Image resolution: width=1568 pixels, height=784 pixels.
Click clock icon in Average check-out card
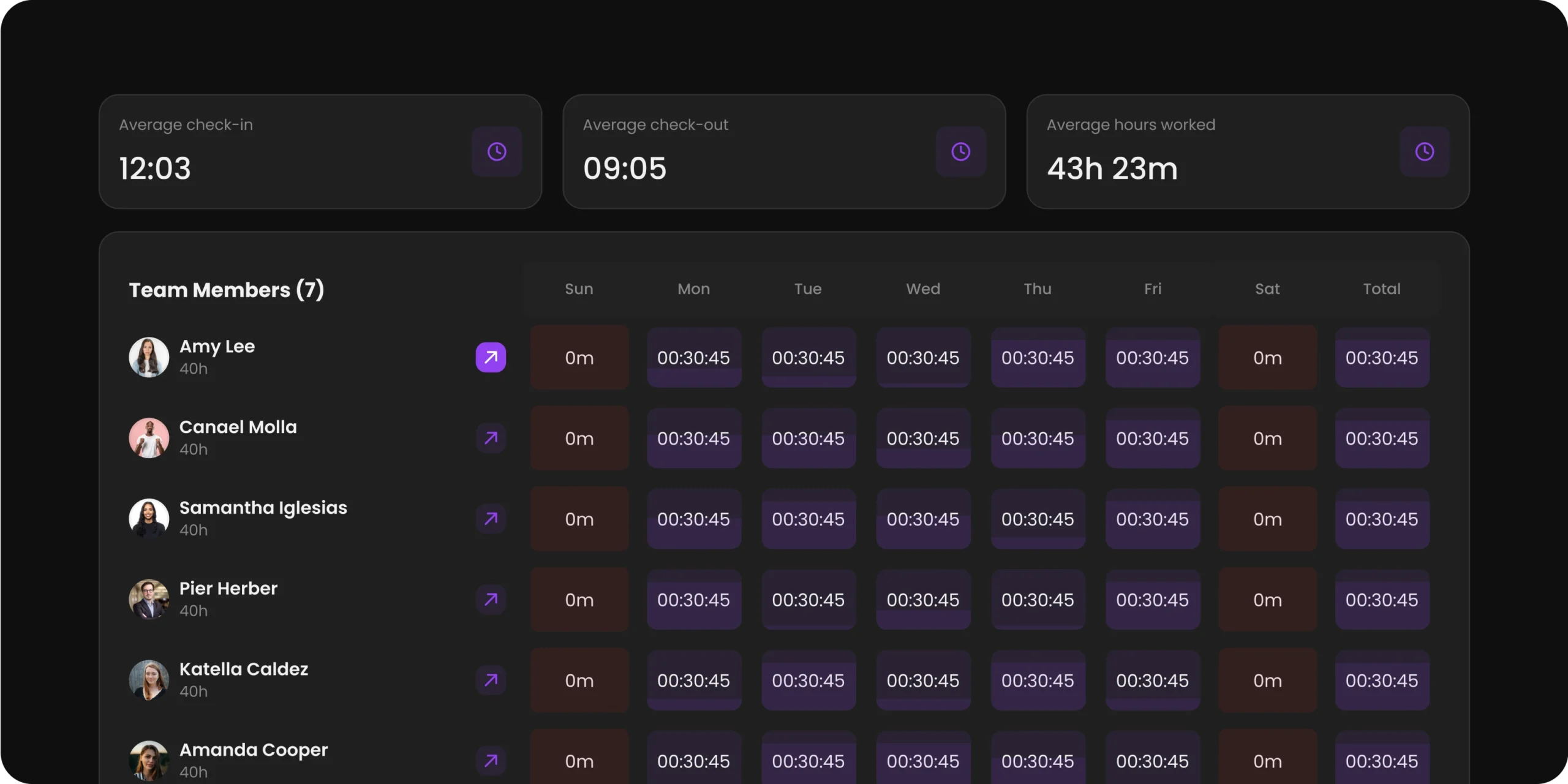(x=960, y=152)
